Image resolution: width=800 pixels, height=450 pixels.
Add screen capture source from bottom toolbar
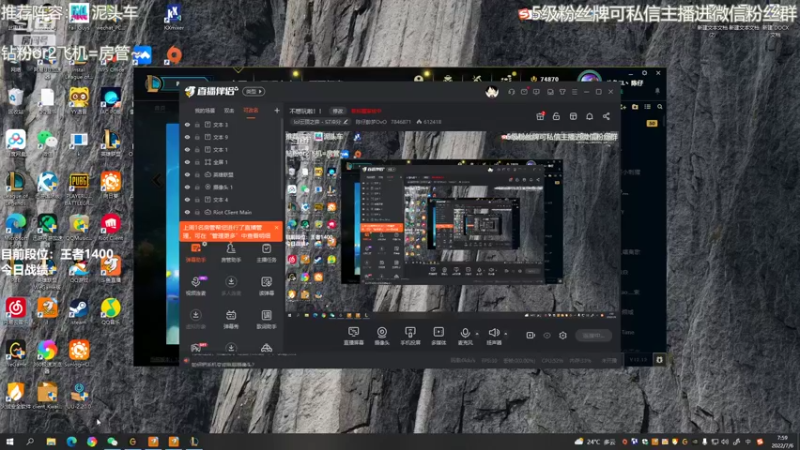[353, 336]
